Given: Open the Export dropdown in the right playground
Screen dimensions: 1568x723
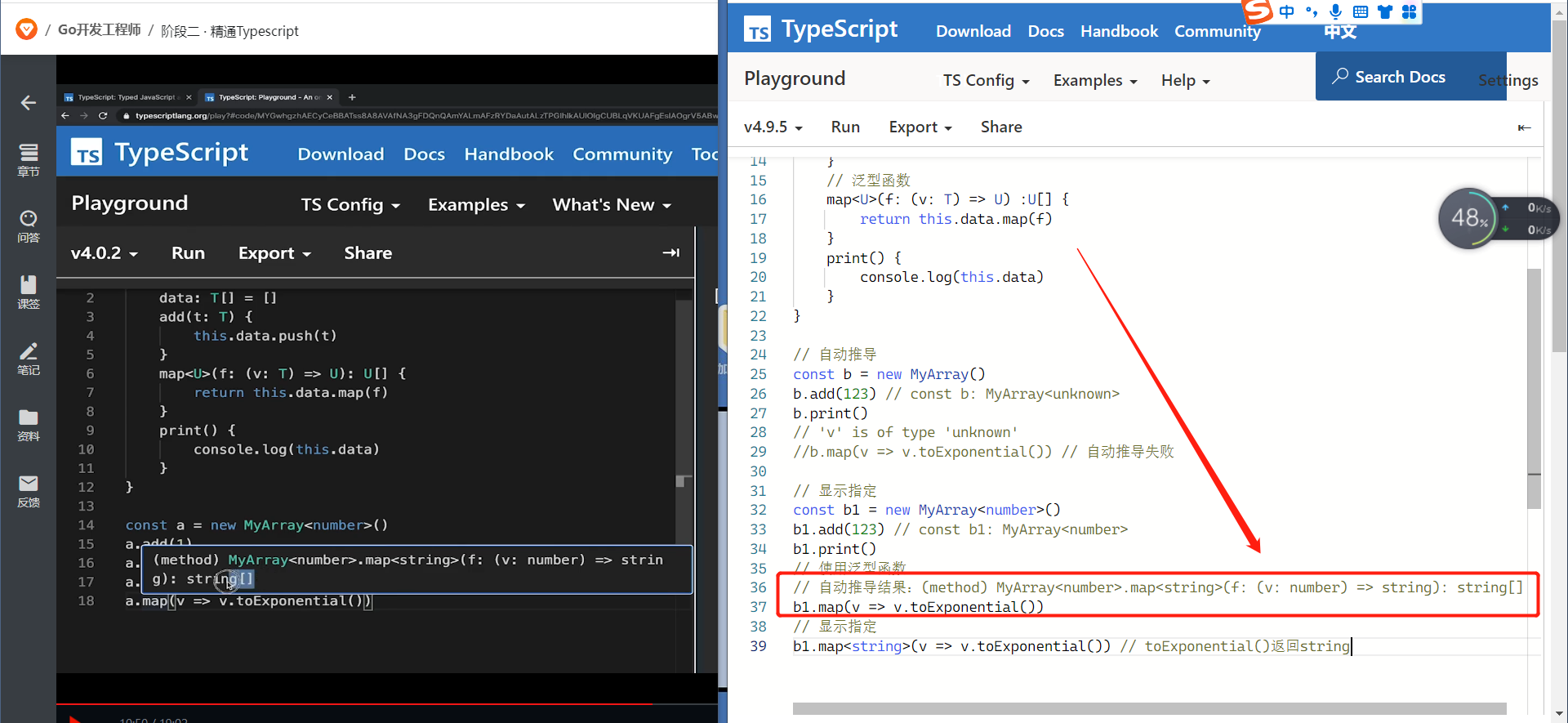Looking at the screenshot, I should point(920,127).
